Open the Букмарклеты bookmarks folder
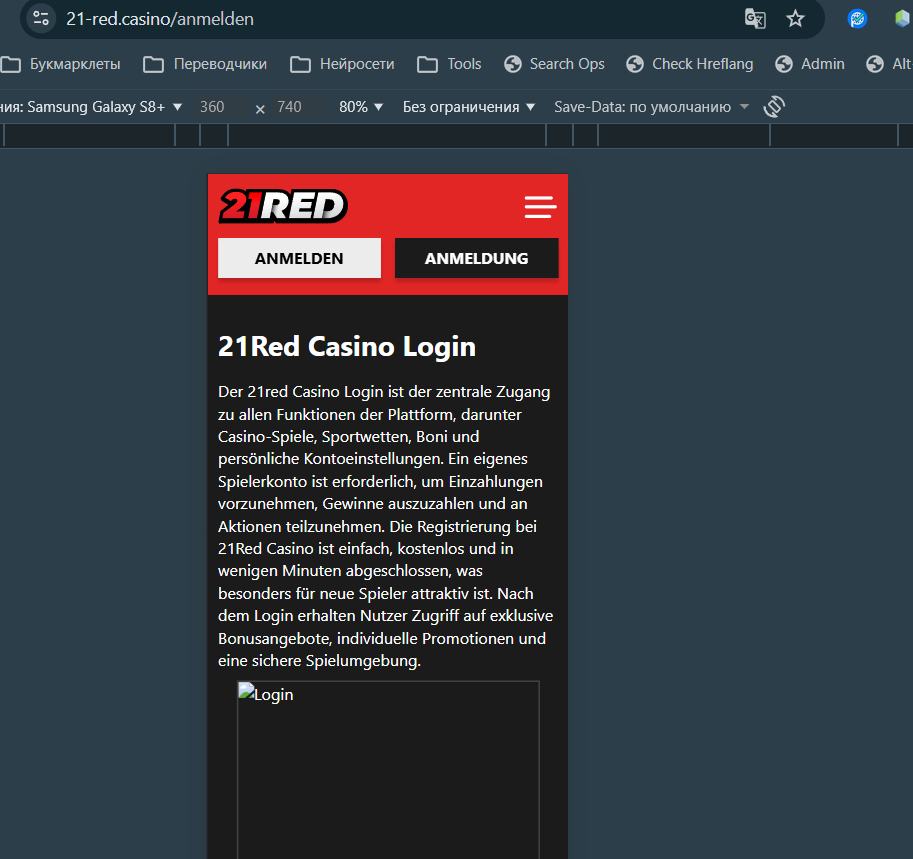This screenshot has height=859, width=913. (61, 64)
